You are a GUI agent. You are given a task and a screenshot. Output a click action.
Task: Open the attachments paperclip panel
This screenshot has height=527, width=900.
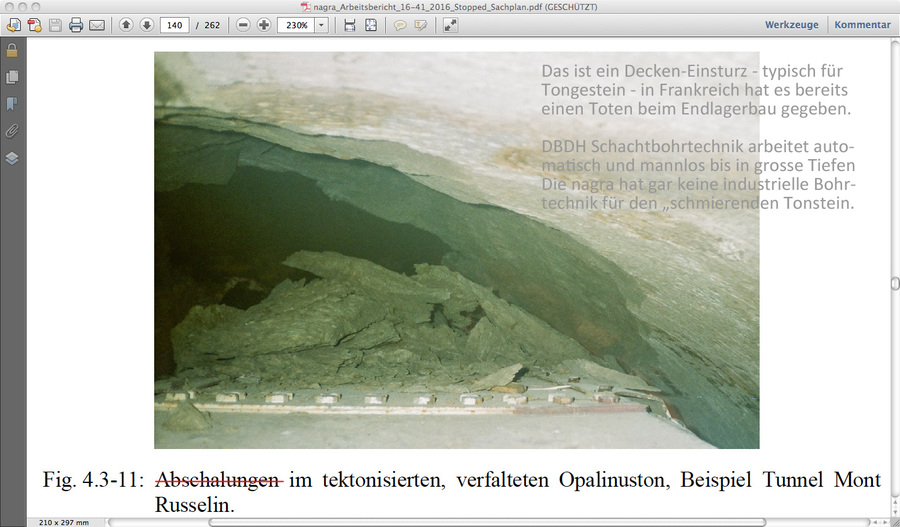pos(12,130)
